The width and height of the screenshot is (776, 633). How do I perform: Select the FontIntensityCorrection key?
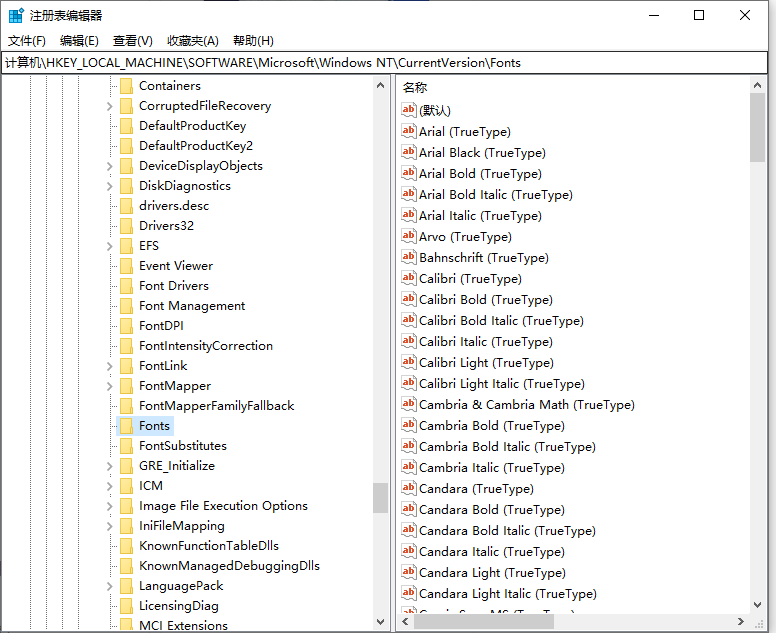[206, 346]
